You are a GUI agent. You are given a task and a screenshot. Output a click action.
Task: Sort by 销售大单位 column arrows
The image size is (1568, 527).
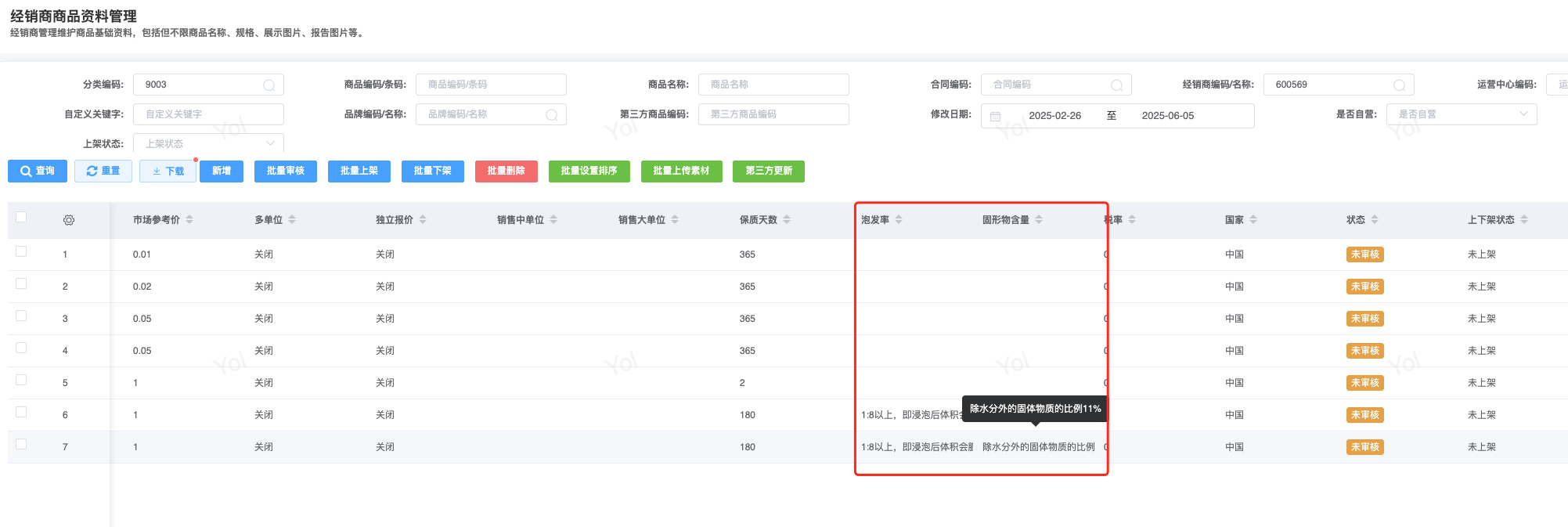point(675,220)
